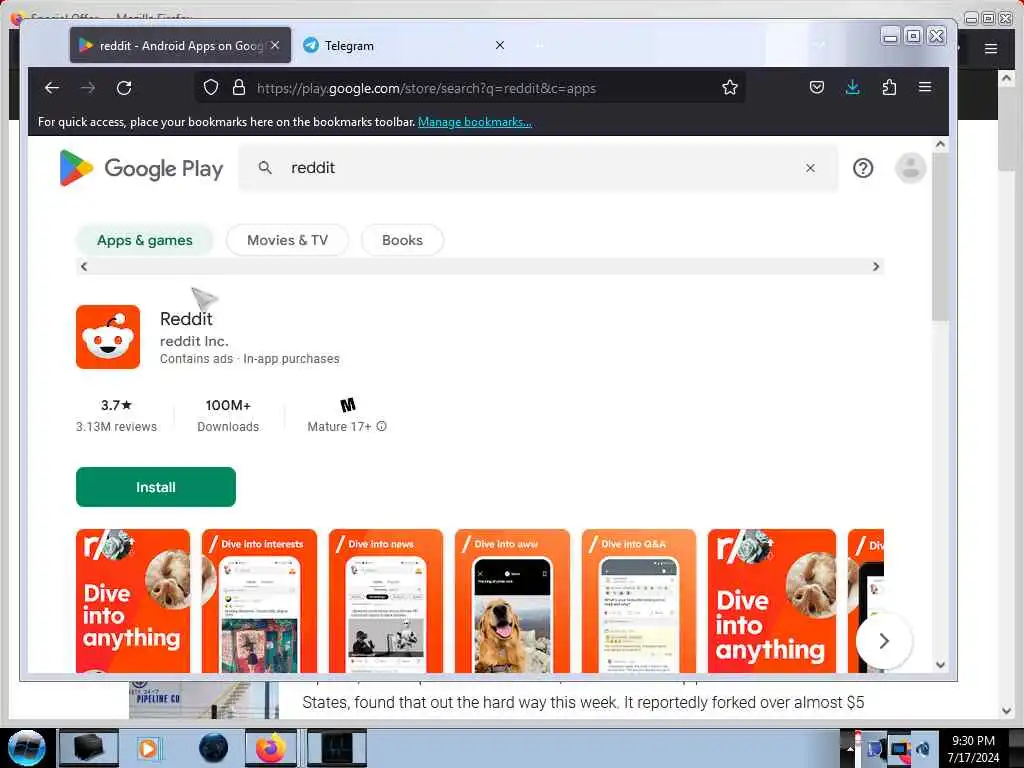Open the extensions puzzle icon
This screenshot has width=1024, height=768.
point(889,88)
